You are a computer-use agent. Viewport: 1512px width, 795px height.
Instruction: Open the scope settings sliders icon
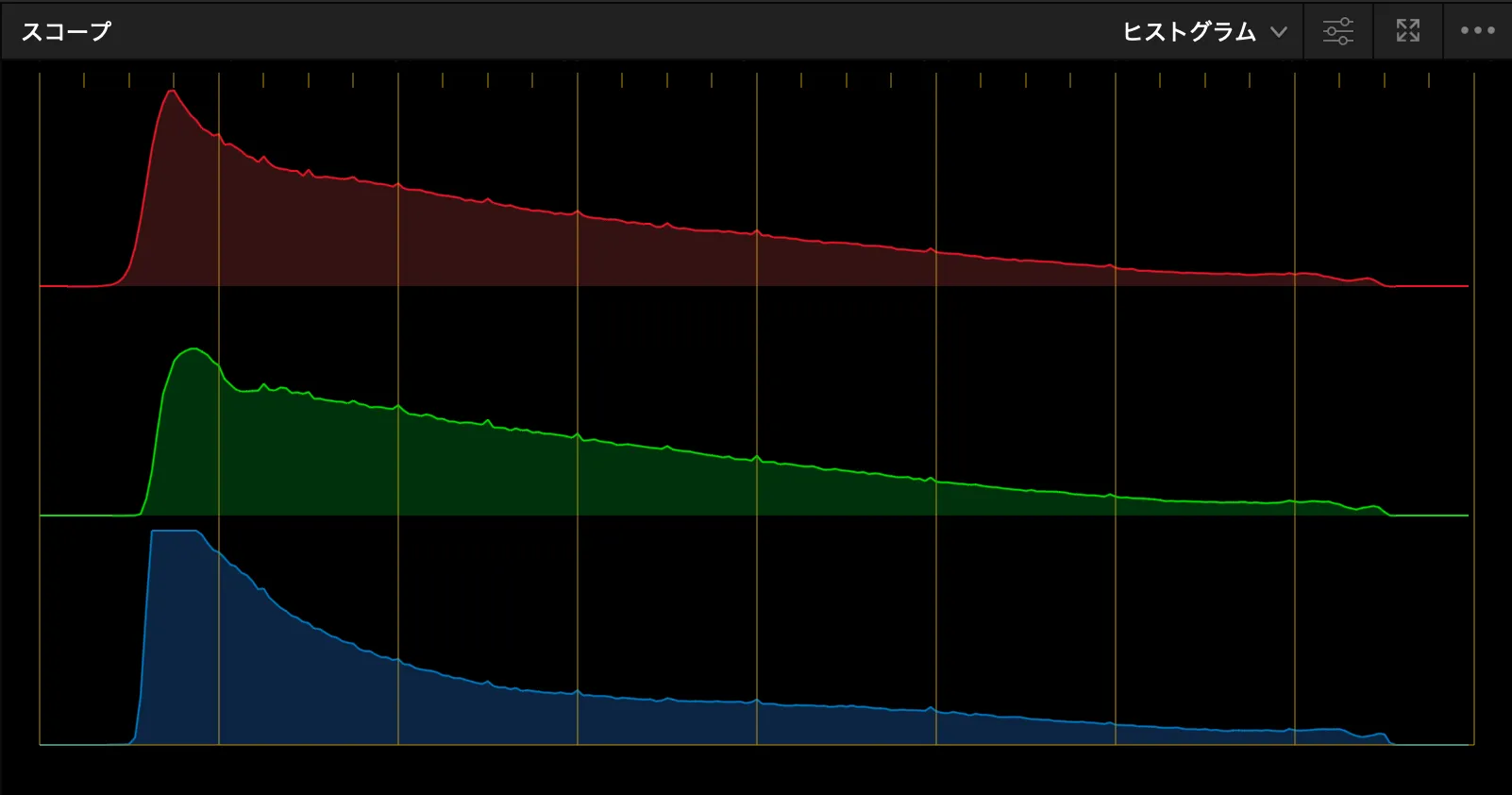click(x=1337, y=31)
